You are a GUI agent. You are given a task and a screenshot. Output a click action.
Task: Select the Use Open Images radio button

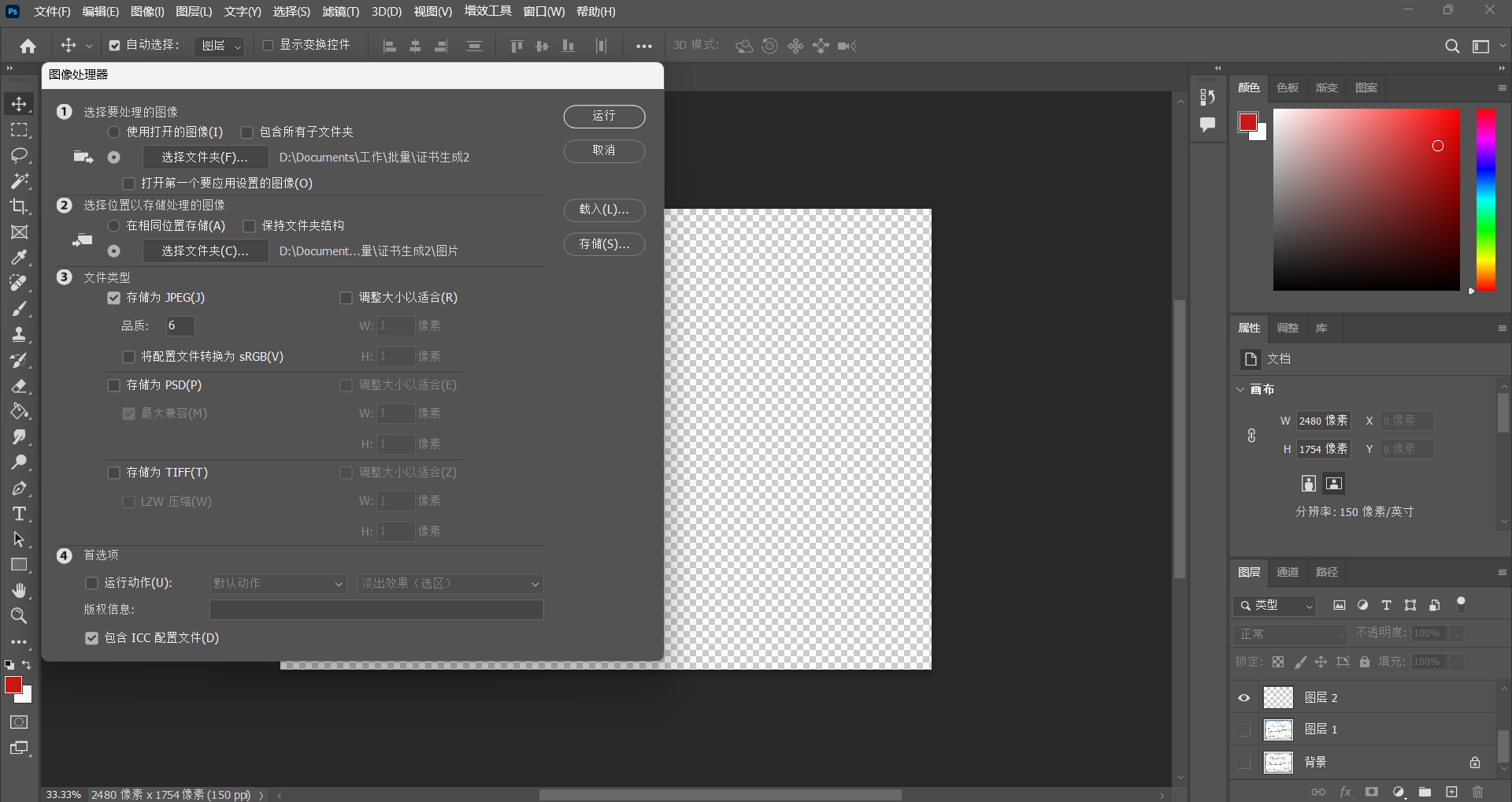(x=114, y=132)
